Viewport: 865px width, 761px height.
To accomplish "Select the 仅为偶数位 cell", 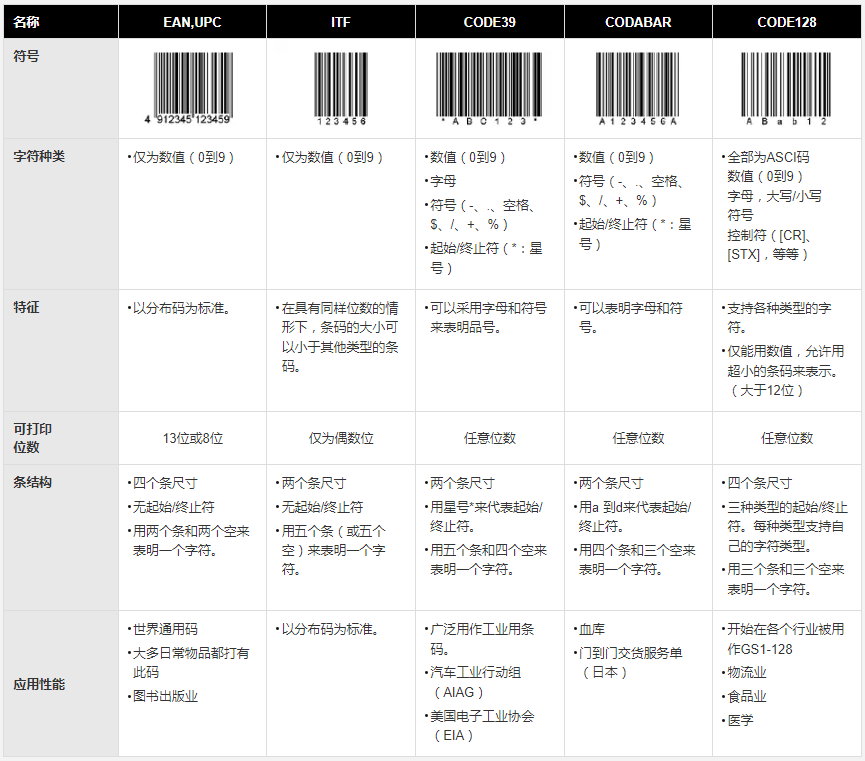I will point(341,438).
